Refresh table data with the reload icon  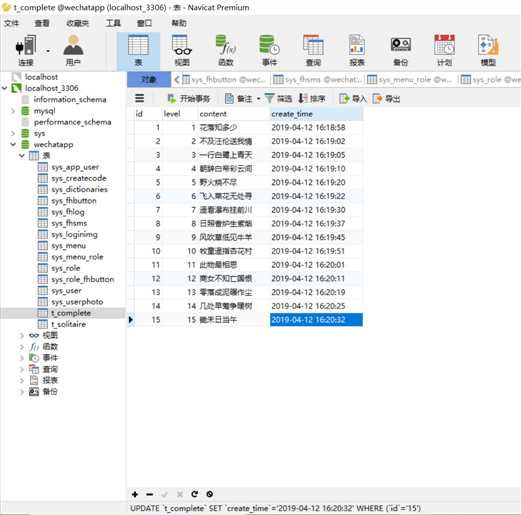pyautogui.click(x=195, y=494)
